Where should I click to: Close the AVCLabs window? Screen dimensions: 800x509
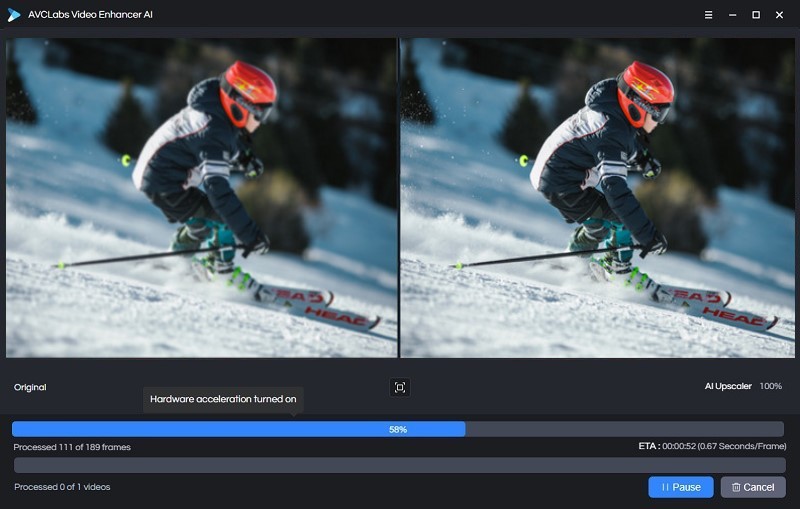(x=779, y=15)
